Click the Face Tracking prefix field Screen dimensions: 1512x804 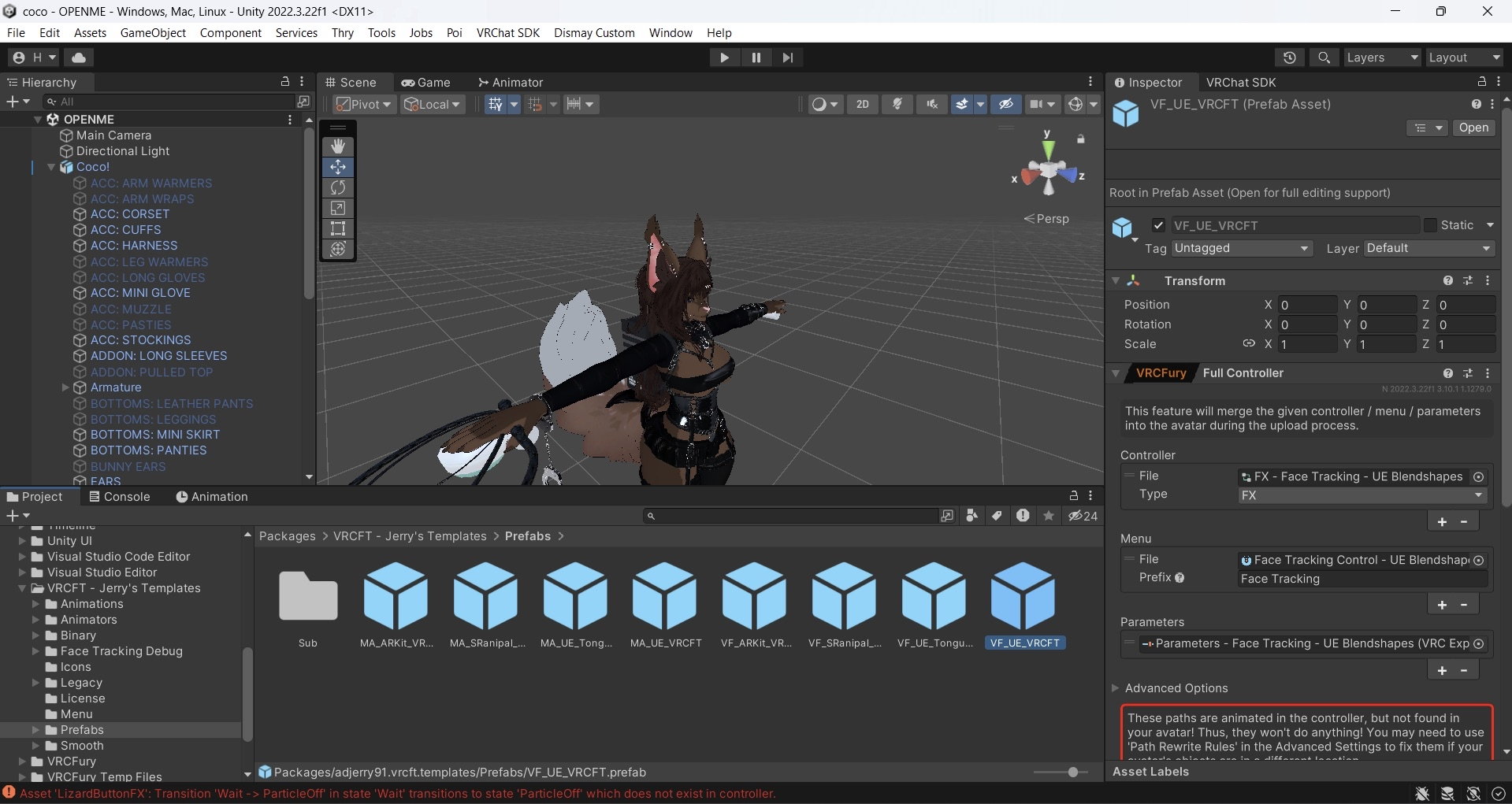[1362, 579]
